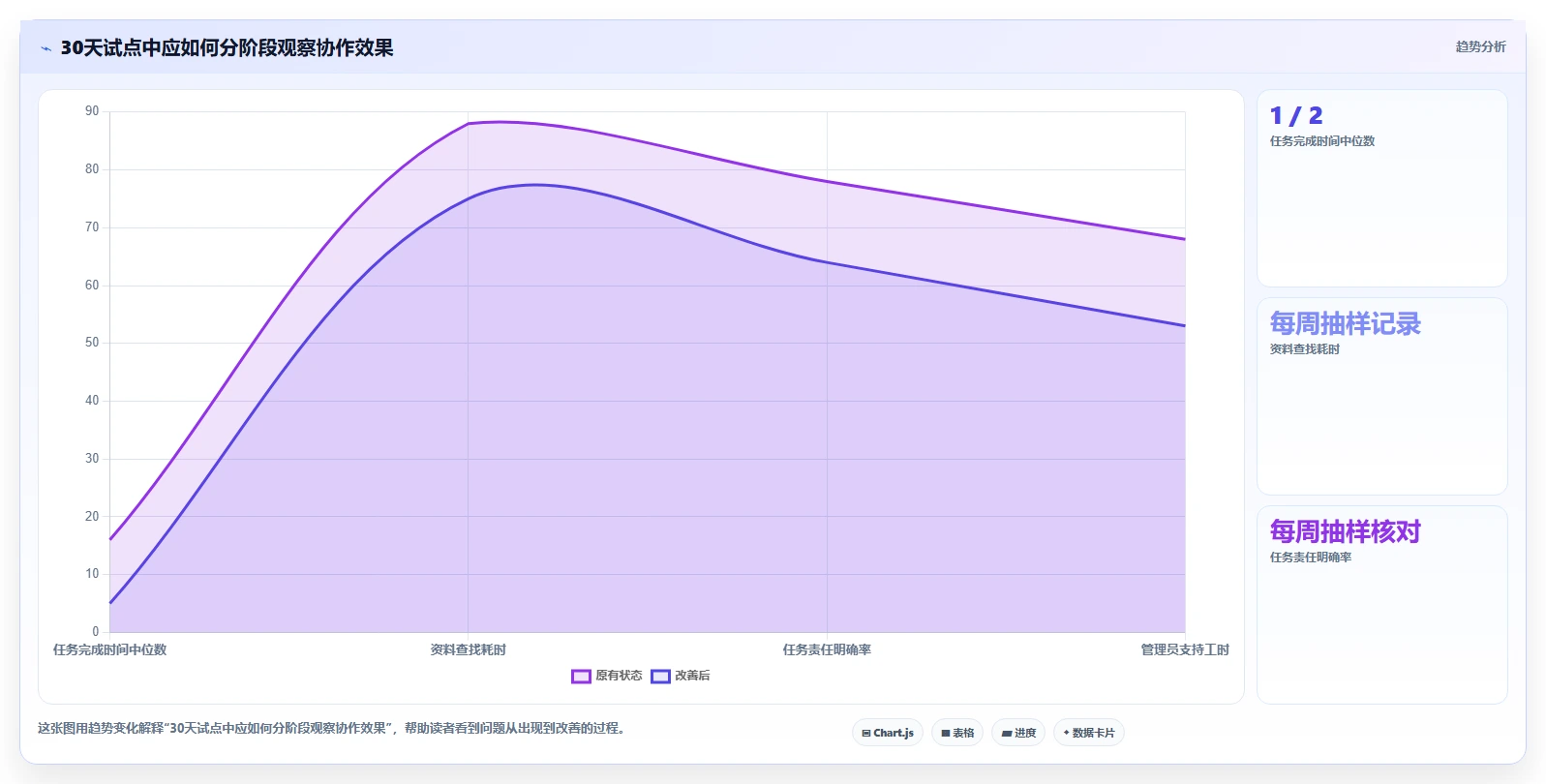Click the chart title 30天试点中应如何分阶段观察协作效果
This screenshot has width=1546, height=784.
(x=227, y=48)
